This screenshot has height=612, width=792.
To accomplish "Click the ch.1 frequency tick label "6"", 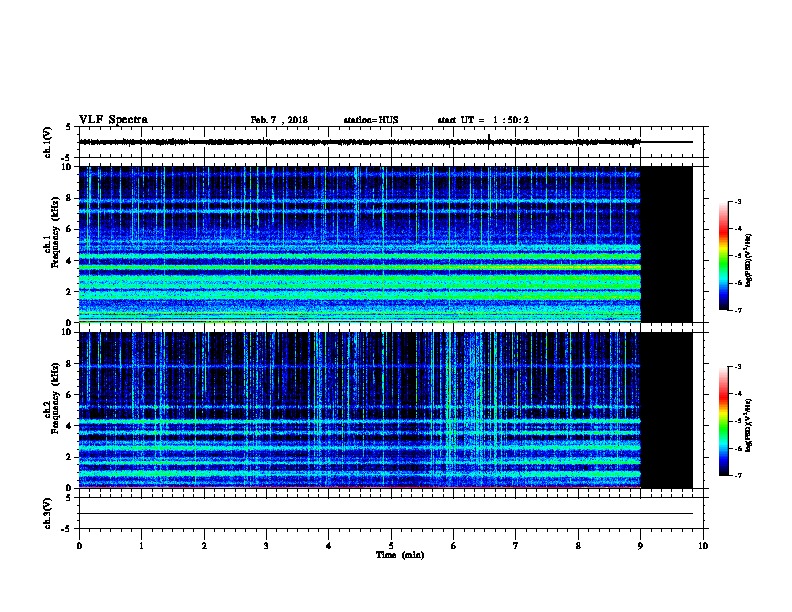I will click(70, 230).
